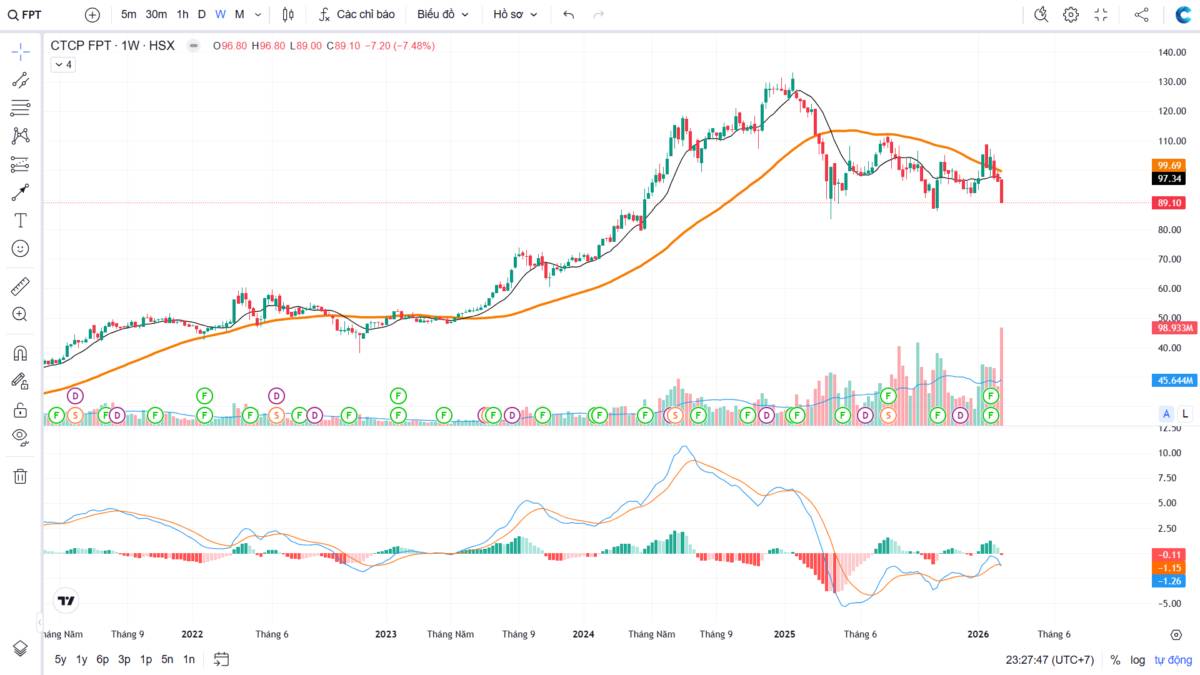
Task: Click the redo arrow
Action: pos(598,15)
